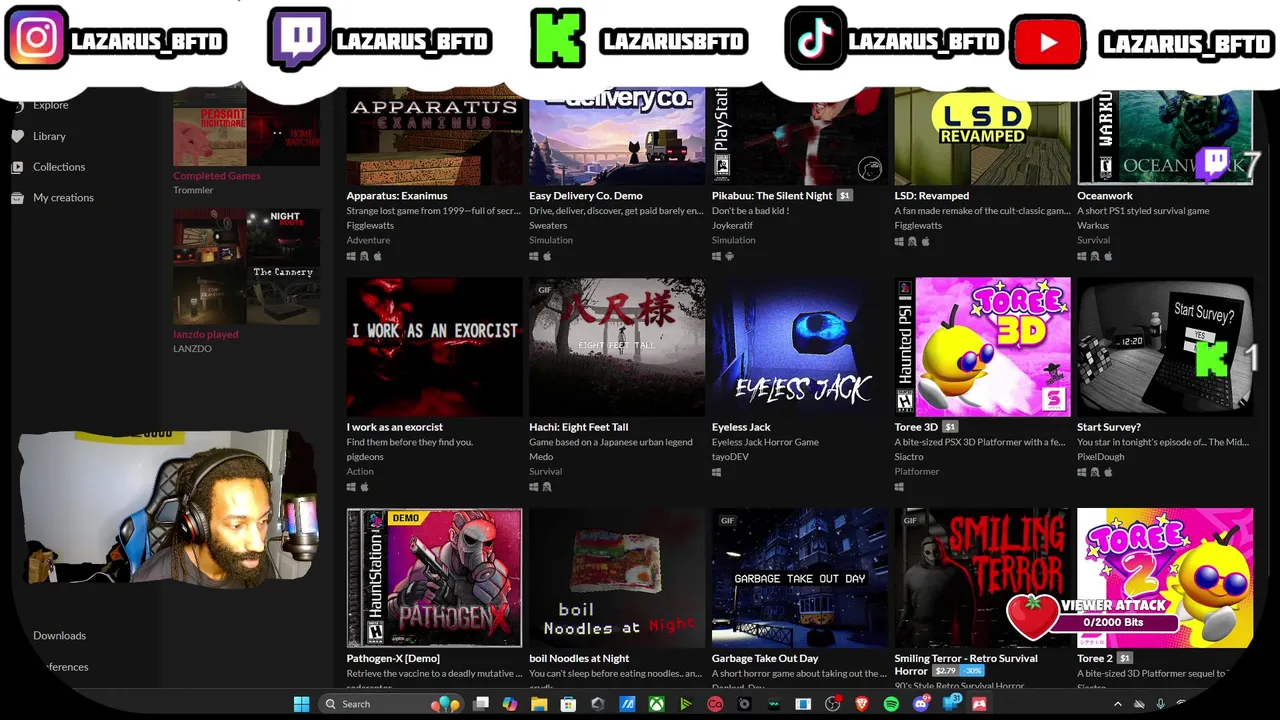Click Simulation genre under Easy Delivery Co.

(551, 240)
